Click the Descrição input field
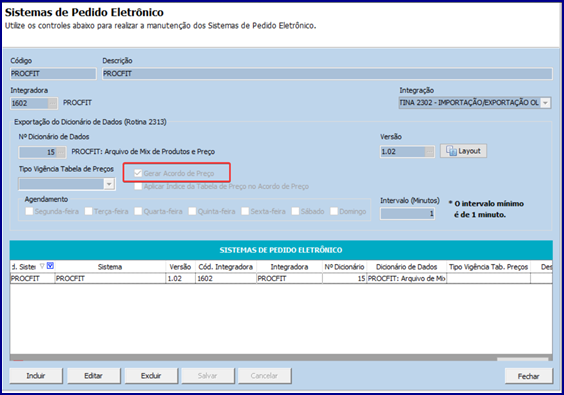 [x=327, y=74]
